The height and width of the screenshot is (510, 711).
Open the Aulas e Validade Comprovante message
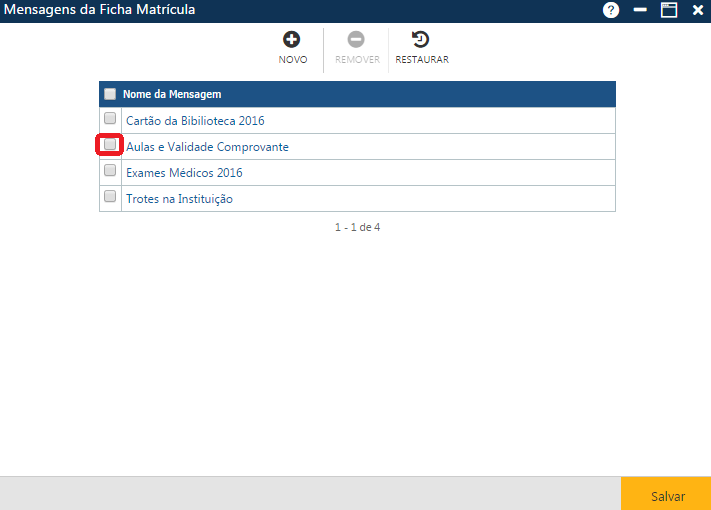click(x=207, y=147)
